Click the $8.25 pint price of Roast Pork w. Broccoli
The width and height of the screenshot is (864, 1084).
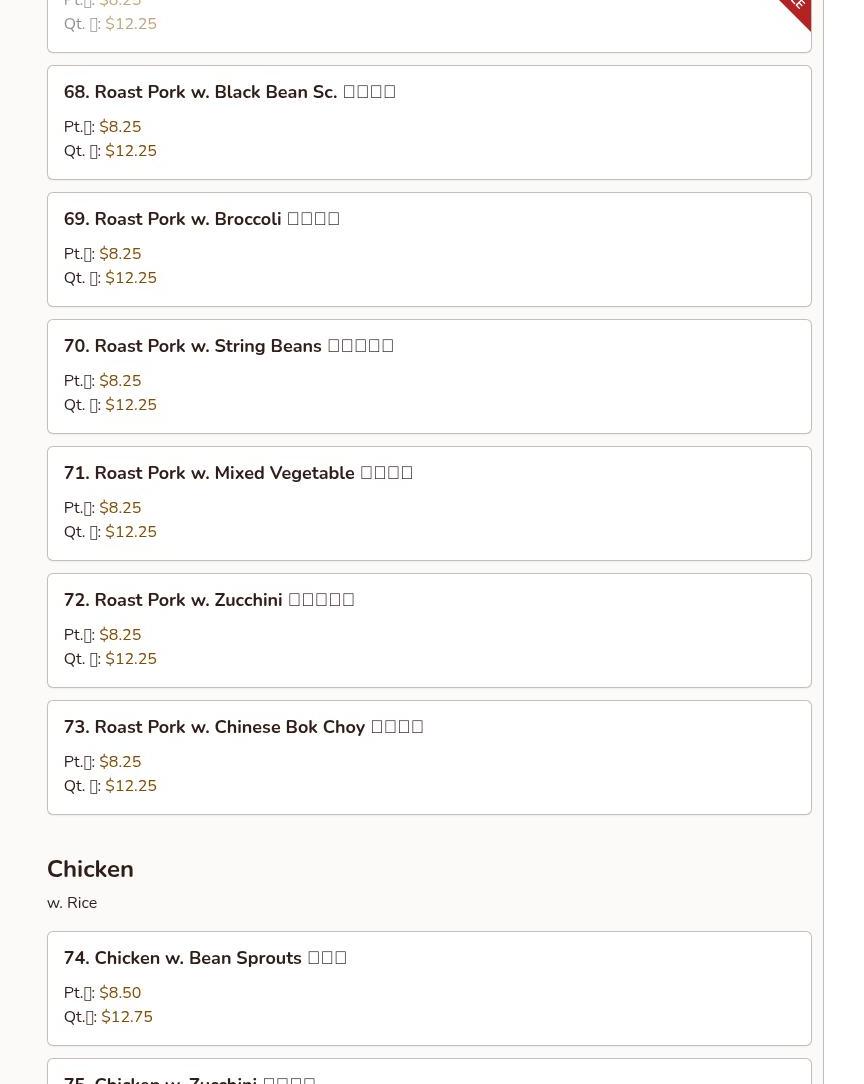[x=120, y=254]
